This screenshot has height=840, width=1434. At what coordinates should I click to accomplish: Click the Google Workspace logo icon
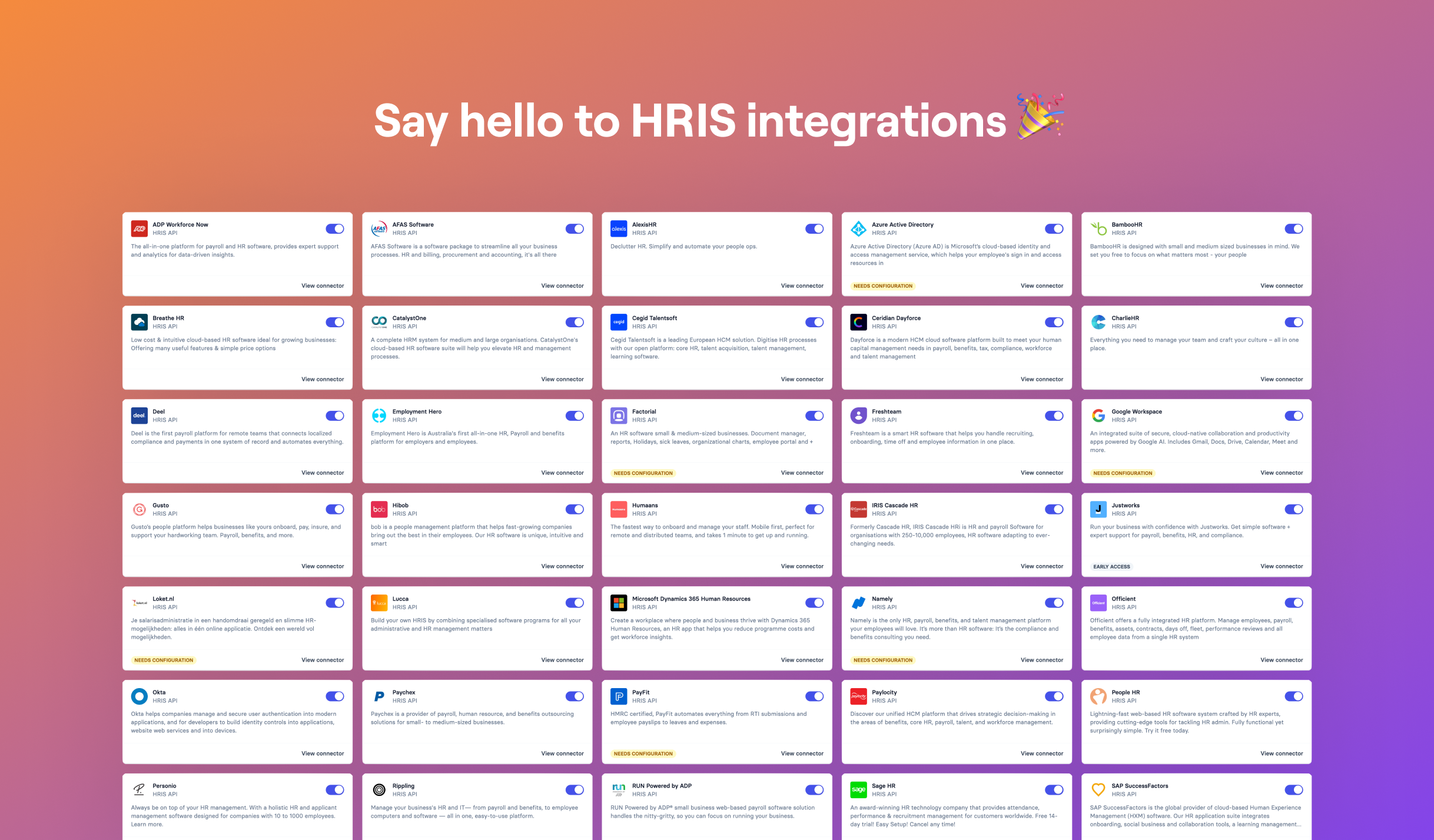pyautogui.click(x=1098, y=416)
